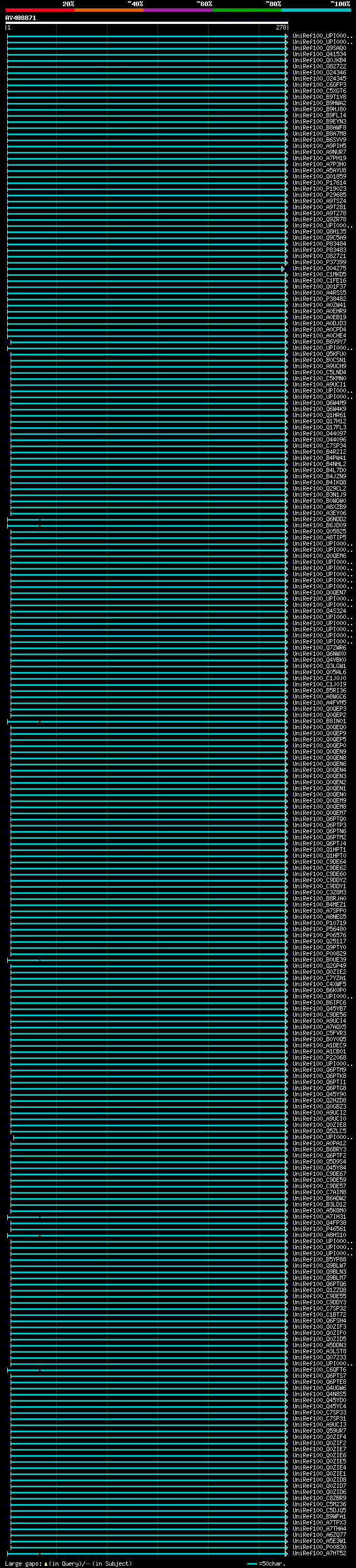Screen dimensions: 356x1568
Task: Click hit label UniRef100_B8AWF8
Action: (x=319, y=127)
